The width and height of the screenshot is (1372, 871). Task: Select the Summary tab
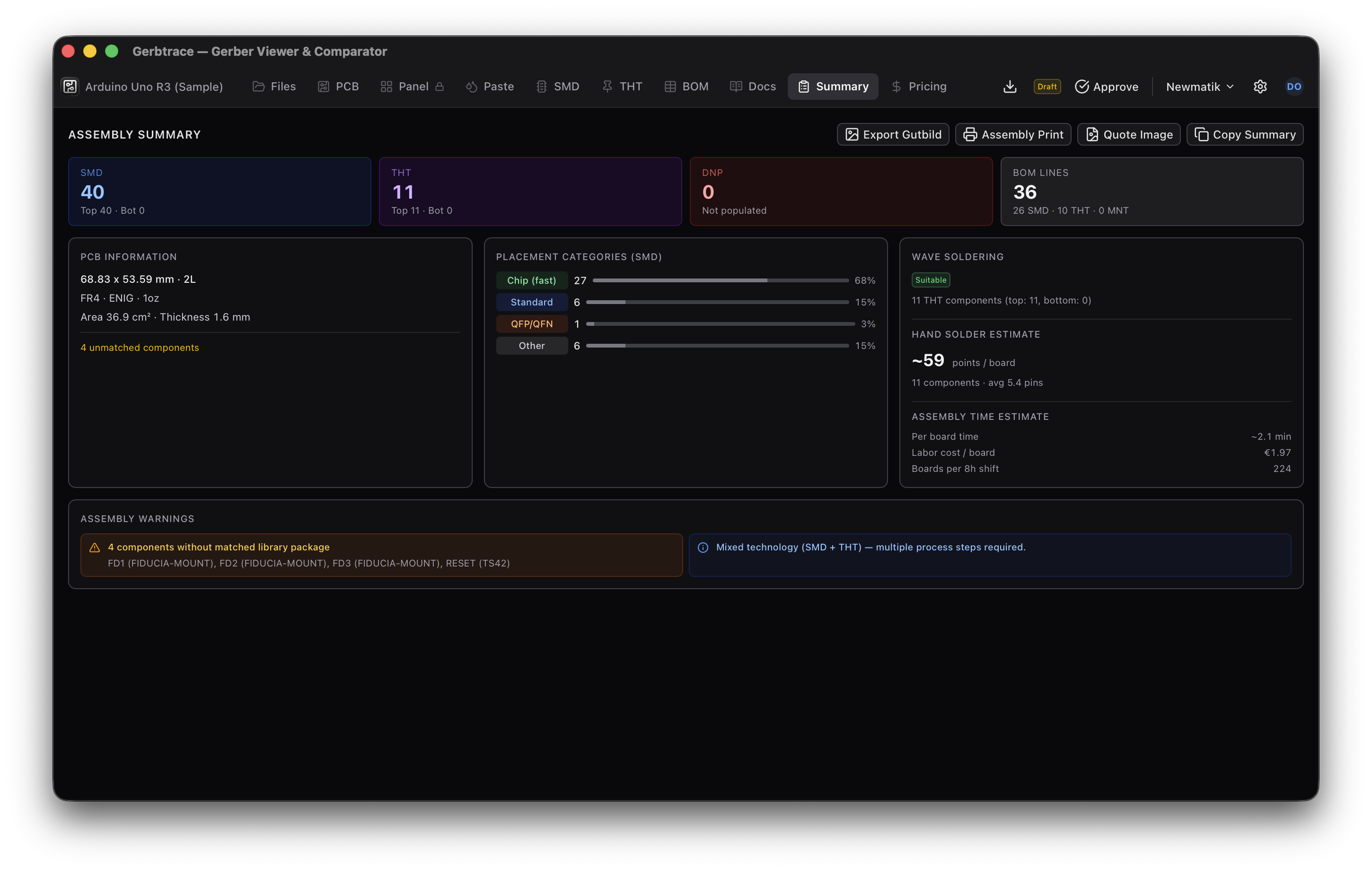[833, 87]
